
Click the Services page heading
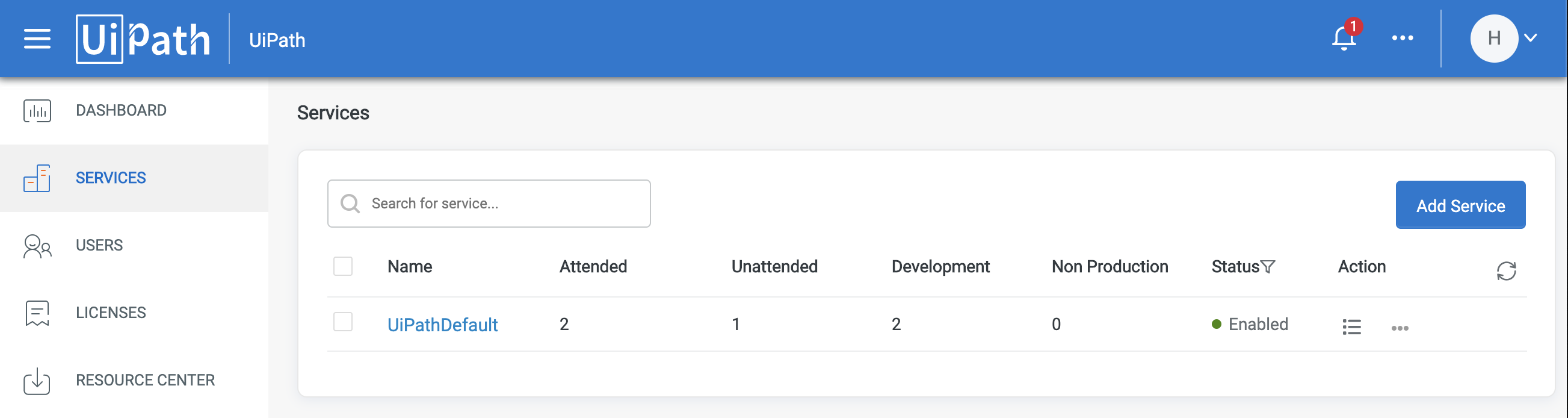click(333, 113)
